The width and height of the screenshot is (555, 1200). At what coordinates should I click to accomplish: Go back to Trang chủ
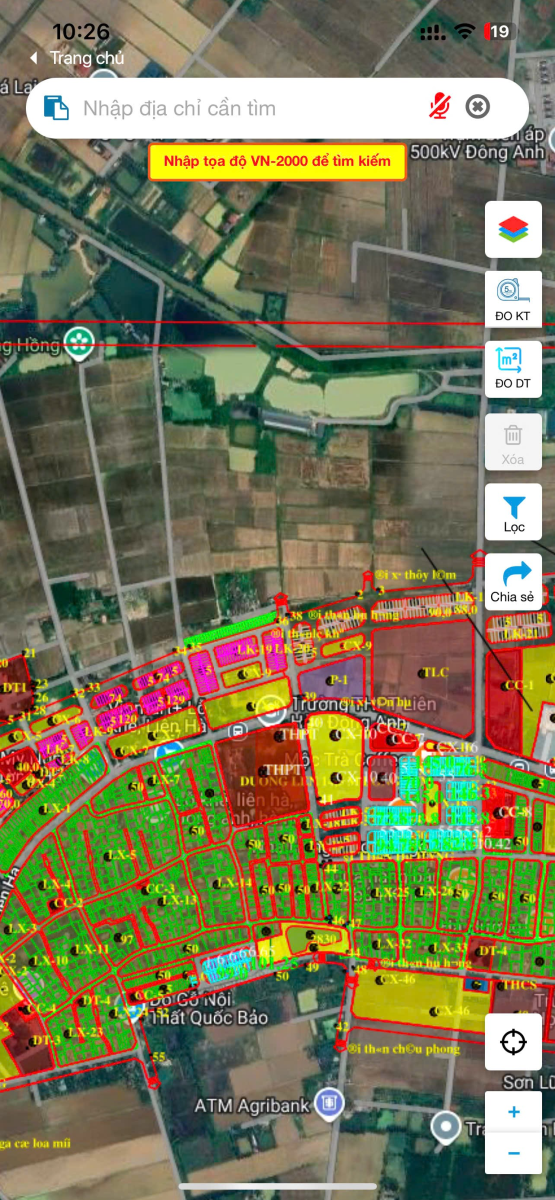[76, 58]
